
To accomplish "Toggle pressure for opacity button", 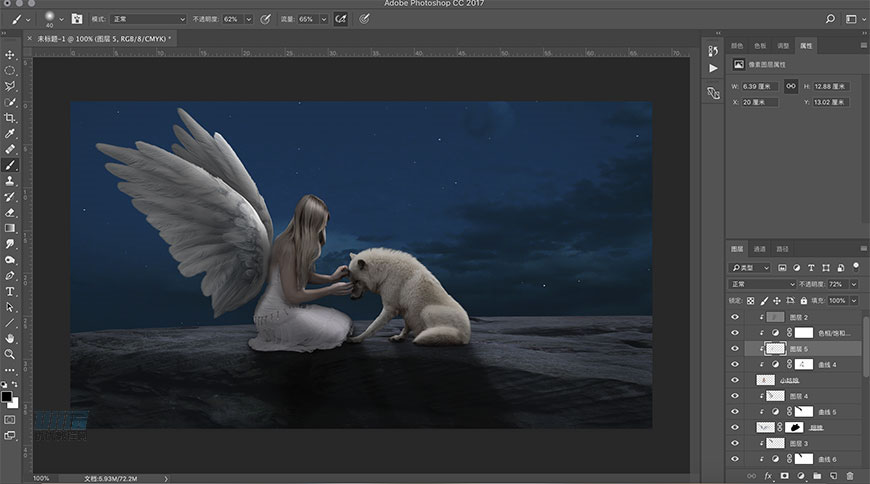I will (x=265, y=19).
